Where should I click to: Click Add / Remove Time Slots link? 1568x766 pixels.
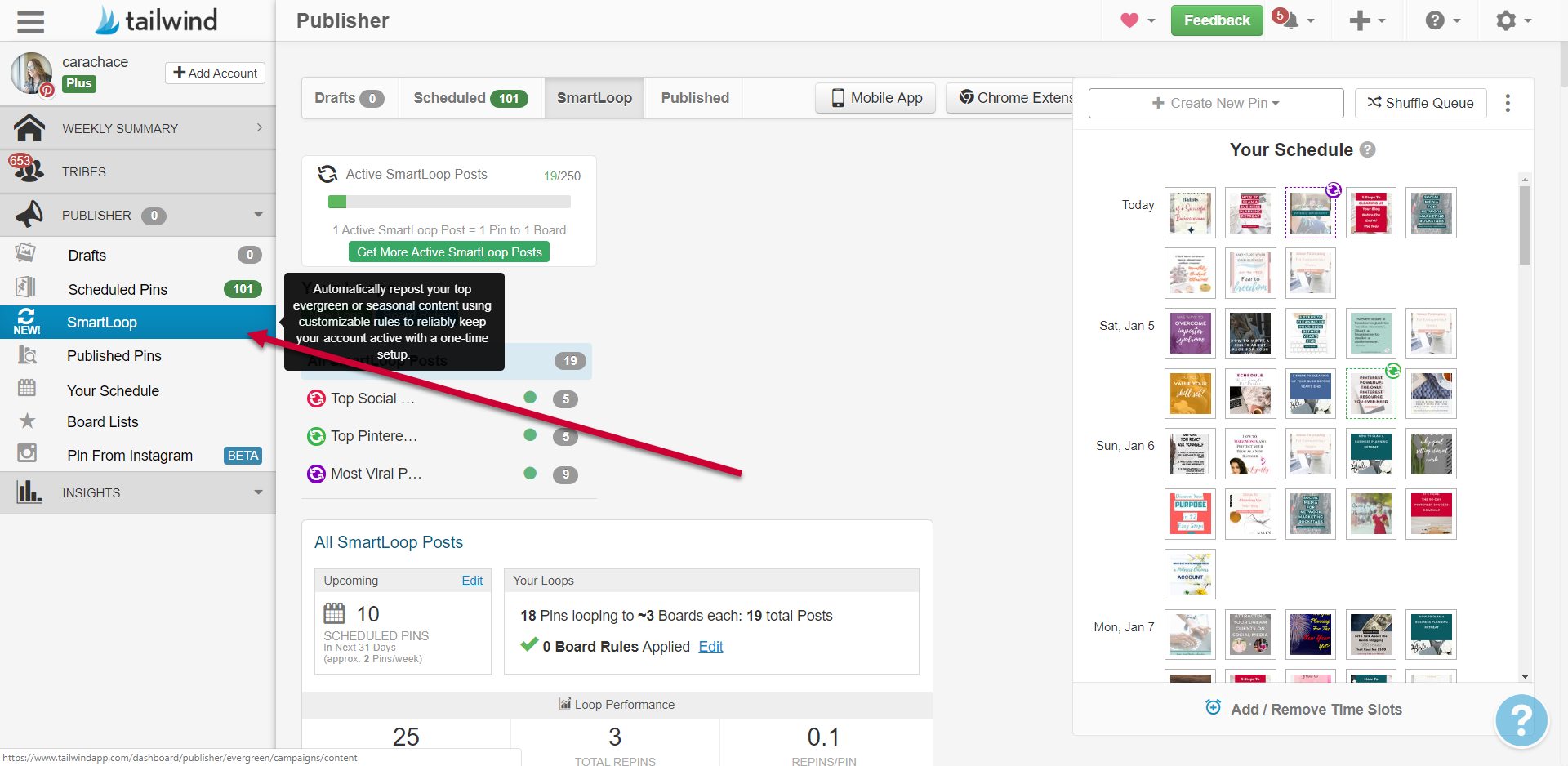(1316, 710)
